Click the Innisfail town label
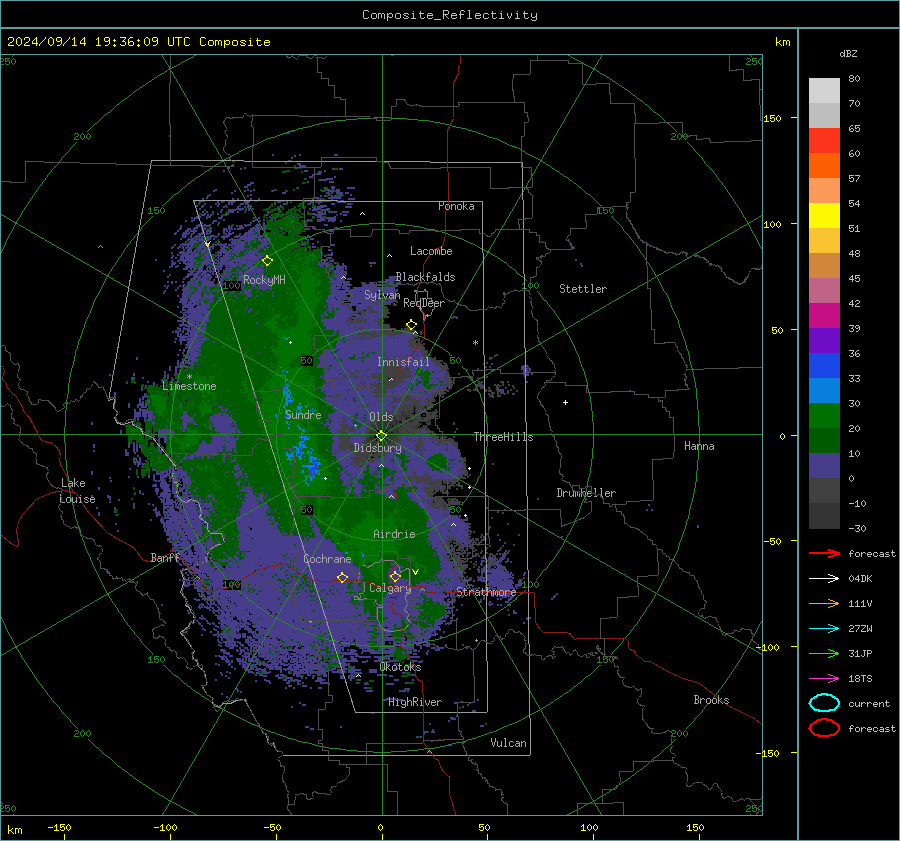Viewport: 900px width, 841px height. pos(403,362)
